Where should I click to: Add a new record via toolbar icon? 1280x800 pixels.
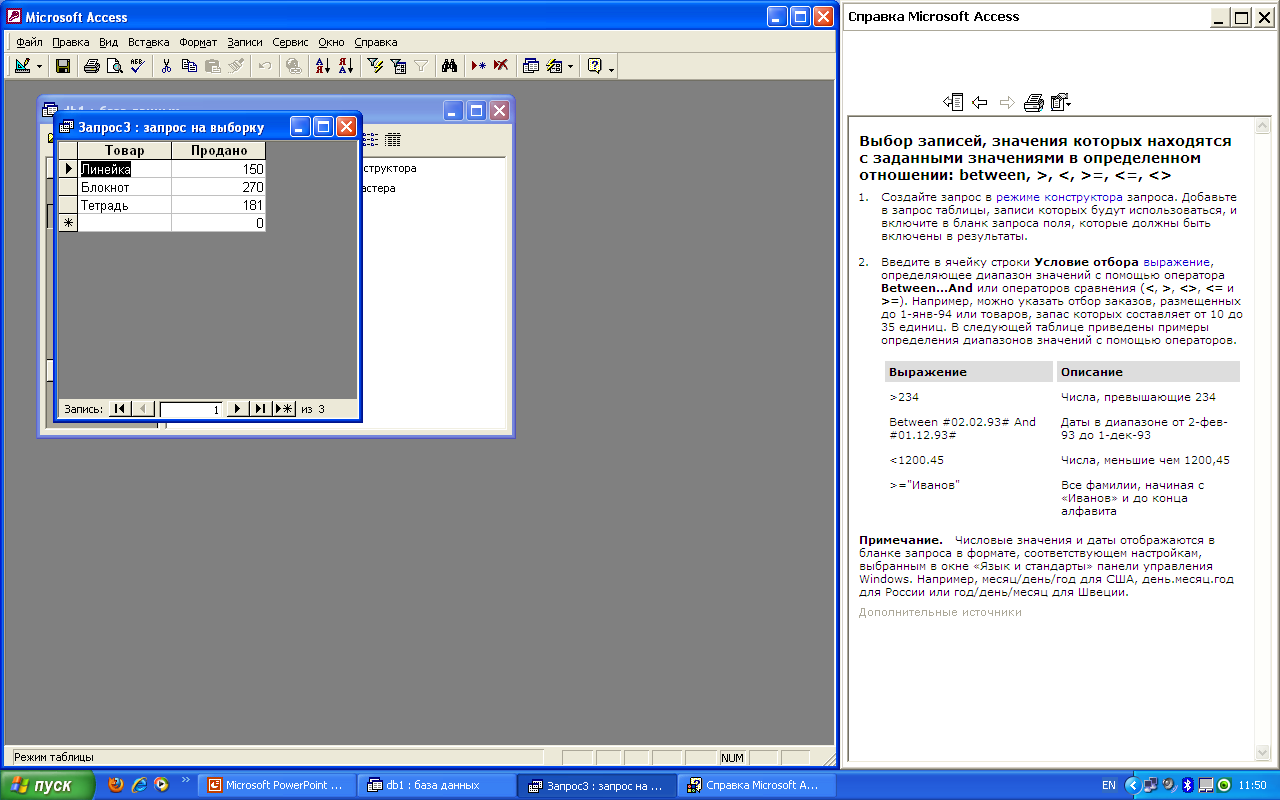(x=479, y=66)
